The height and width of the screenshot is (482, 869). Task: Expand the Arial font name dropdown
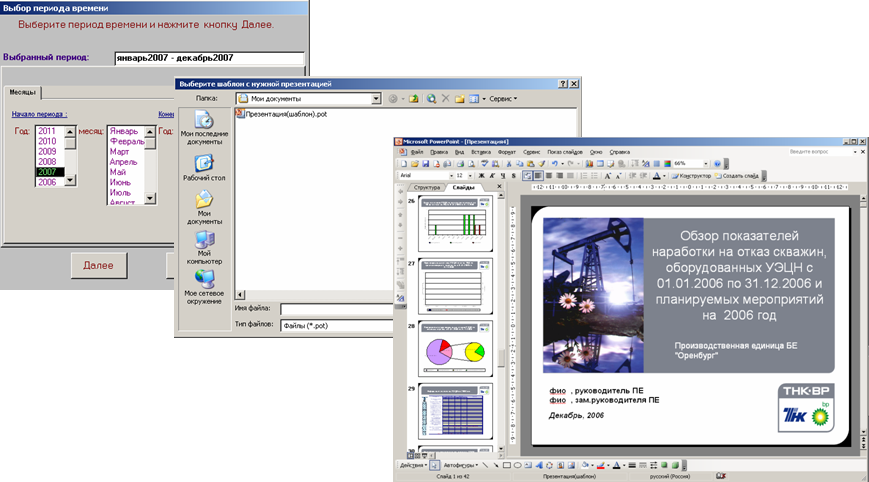[x=452, y=176]
